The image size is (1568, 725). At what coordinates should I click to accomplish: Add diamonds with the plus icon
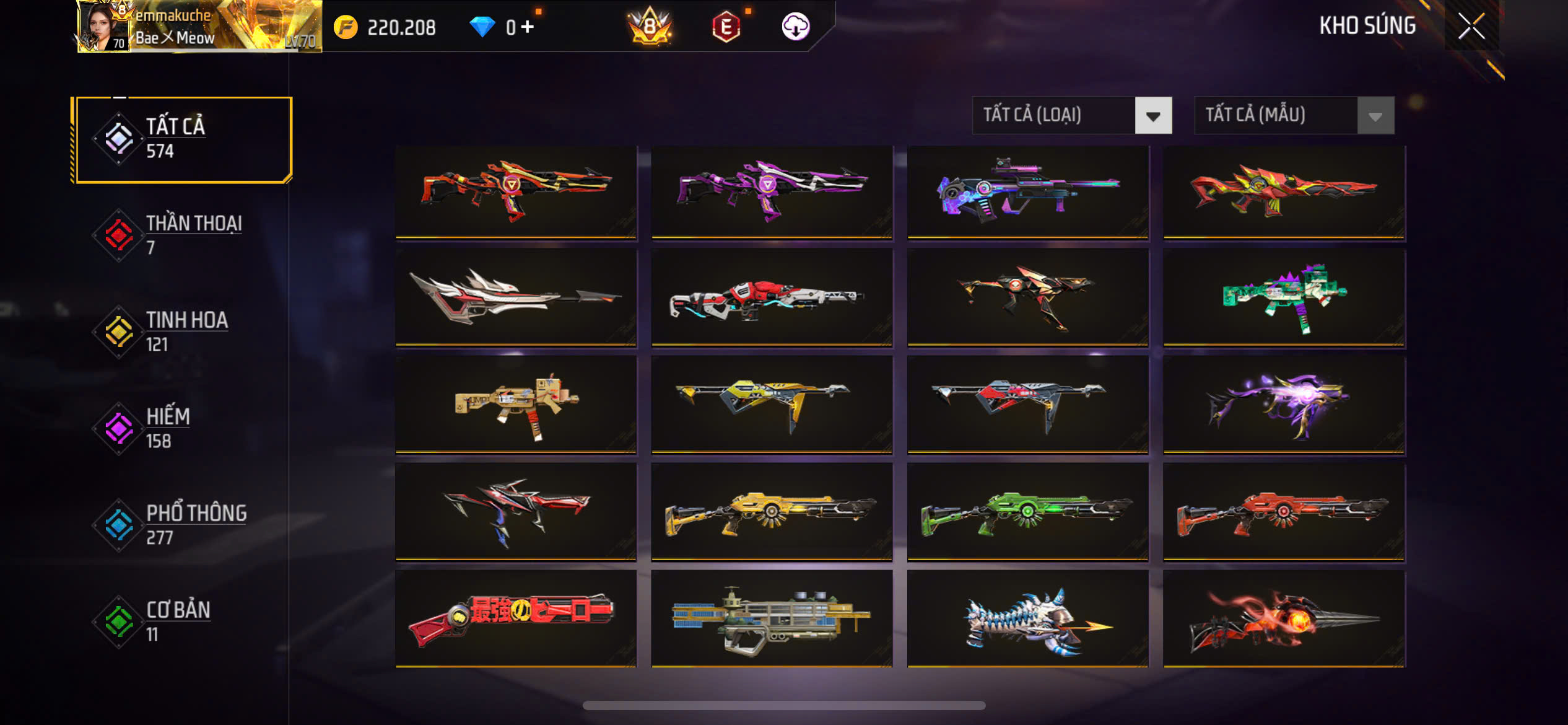(527, 27)
